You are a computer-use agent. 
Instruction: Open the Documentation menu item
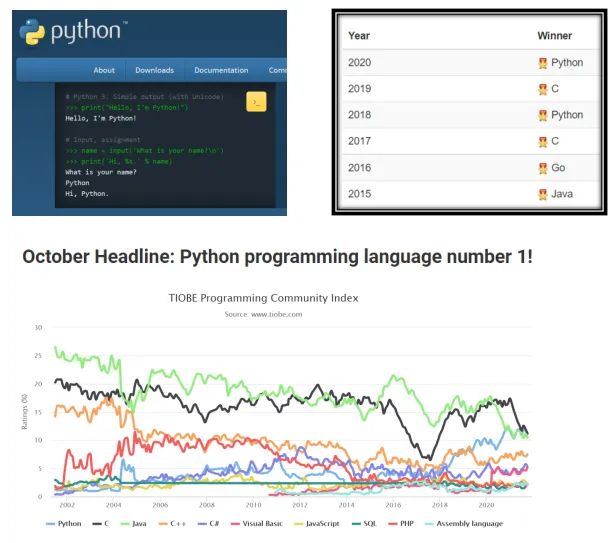click(221, 70)
